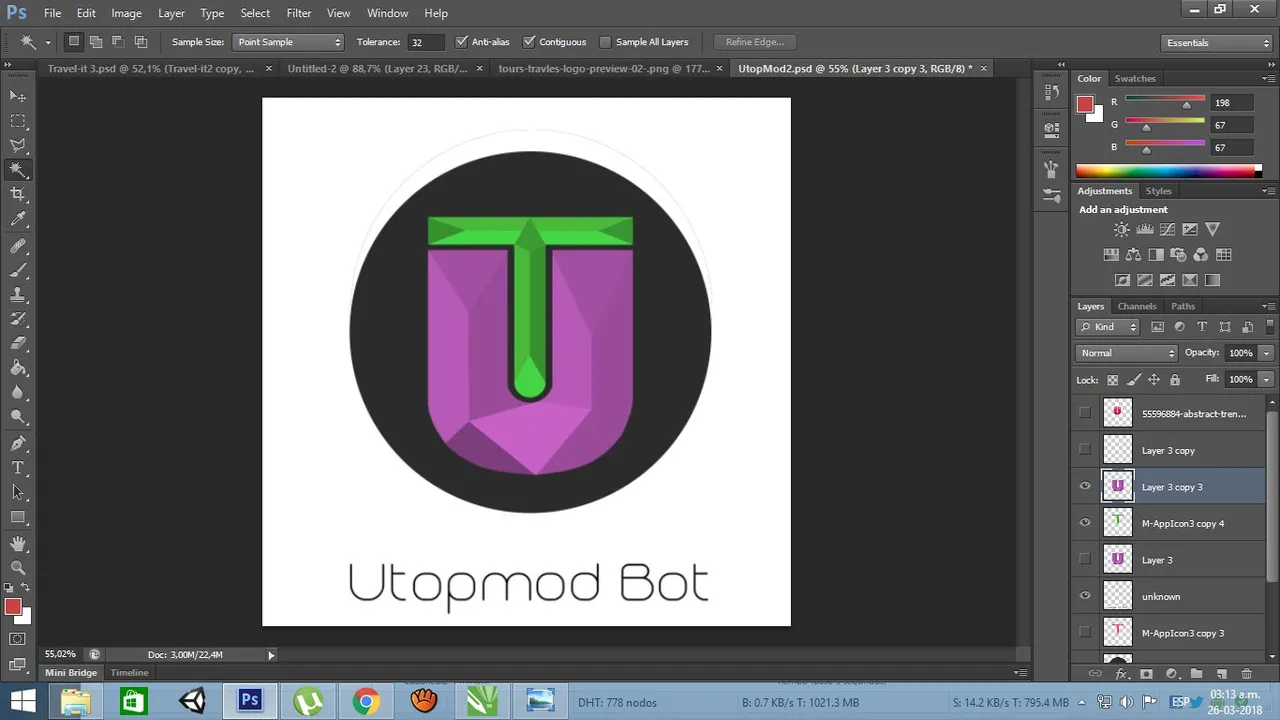Open the Sample Size dropdown
This screenshot has height=720, width=1280.
(x=288, y=42)
